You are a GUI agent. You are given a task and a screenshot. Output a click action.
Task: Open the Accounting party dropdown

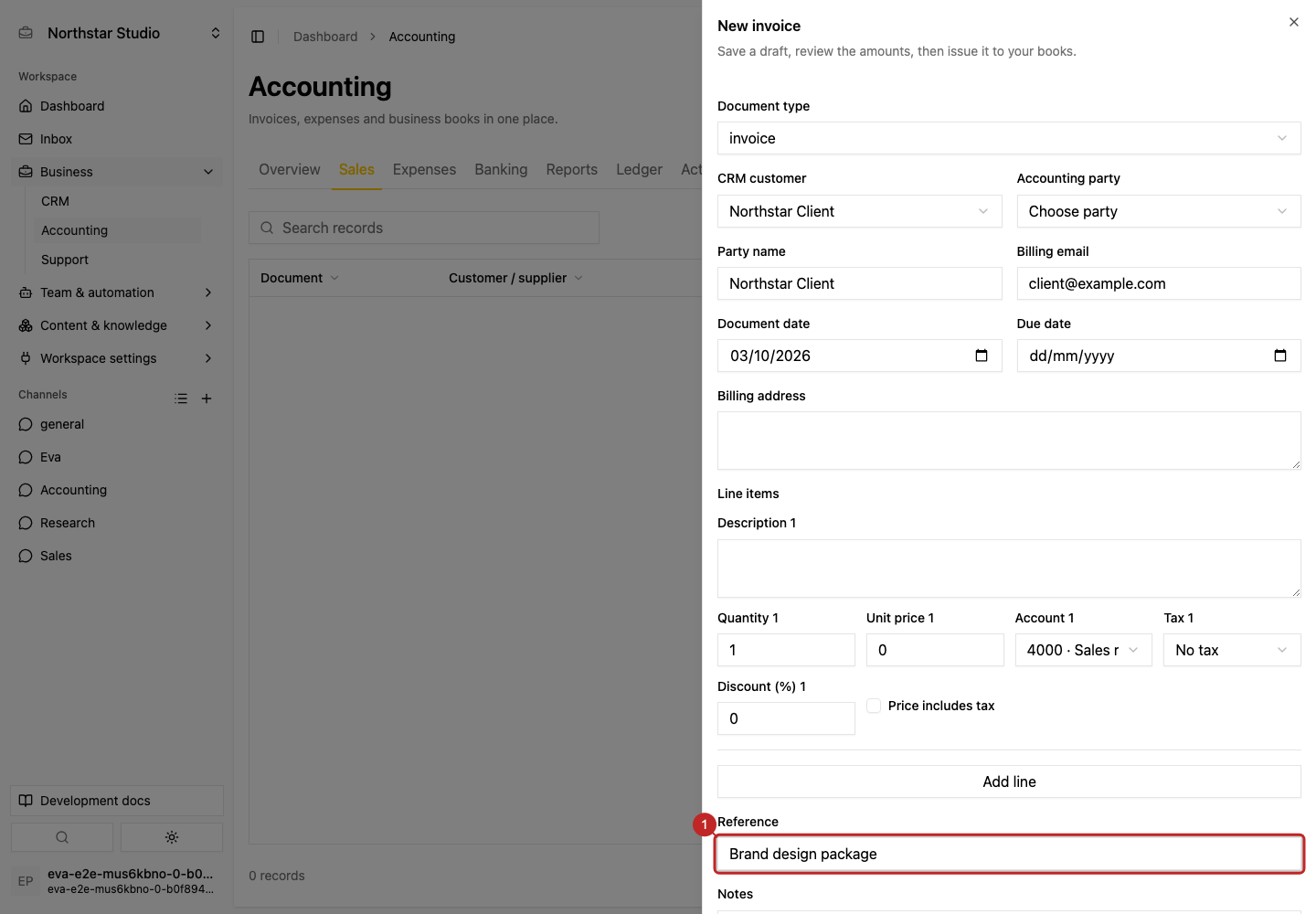tap(1159, 211)
